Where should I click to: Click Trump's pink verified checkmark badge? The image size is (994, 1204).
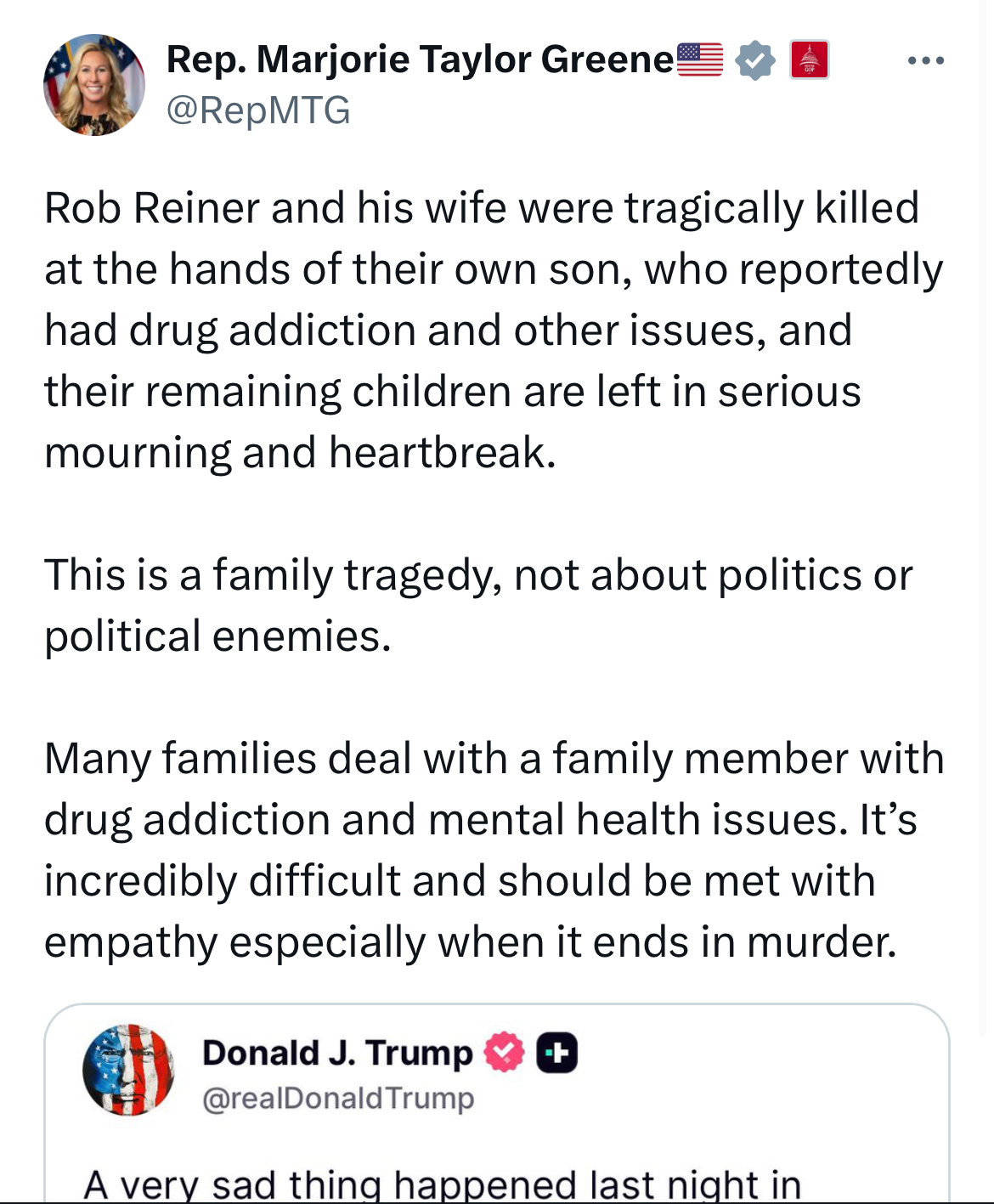pos(504,1053)
